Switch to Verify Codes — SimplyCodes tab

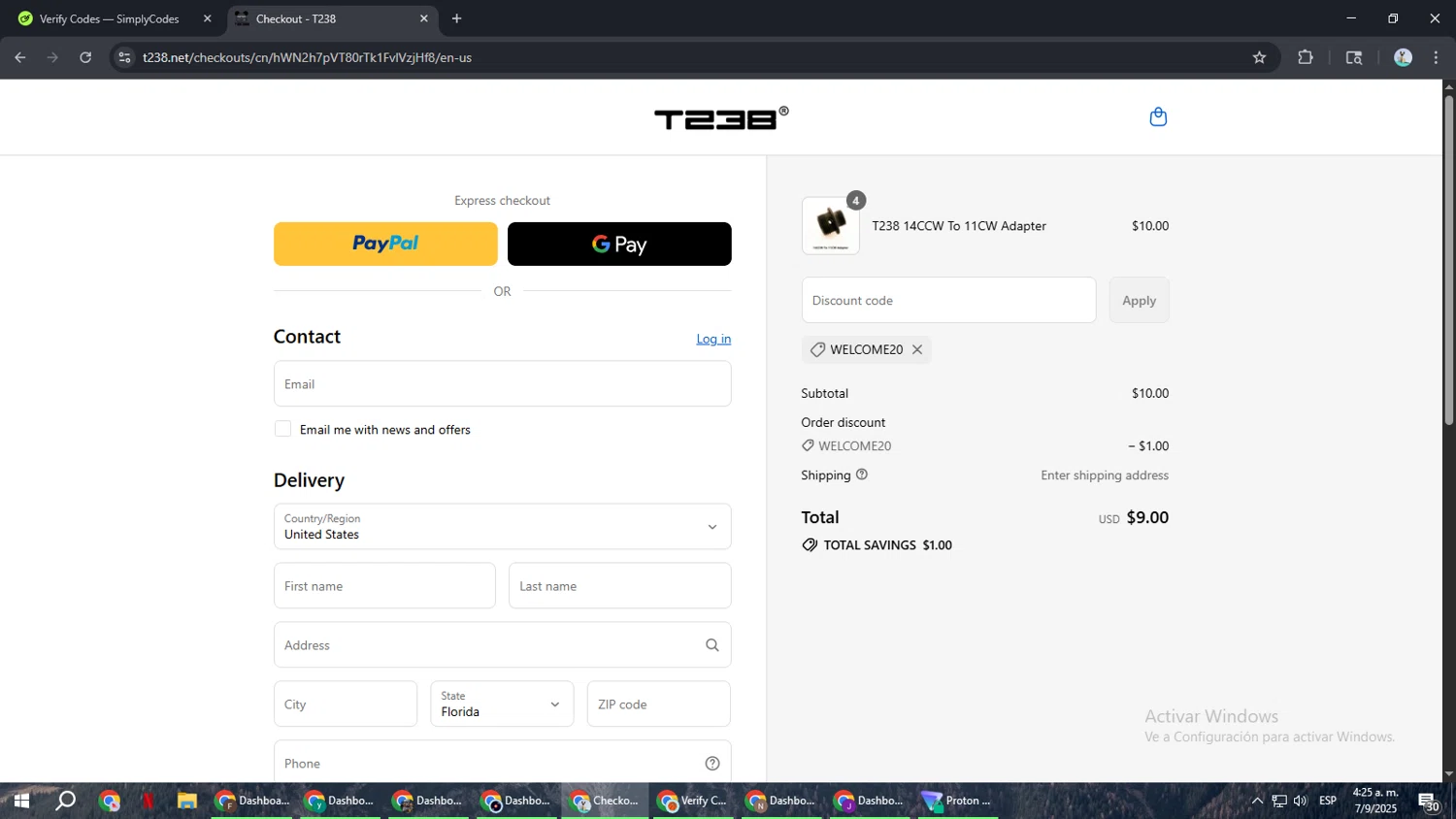(110, 18)
